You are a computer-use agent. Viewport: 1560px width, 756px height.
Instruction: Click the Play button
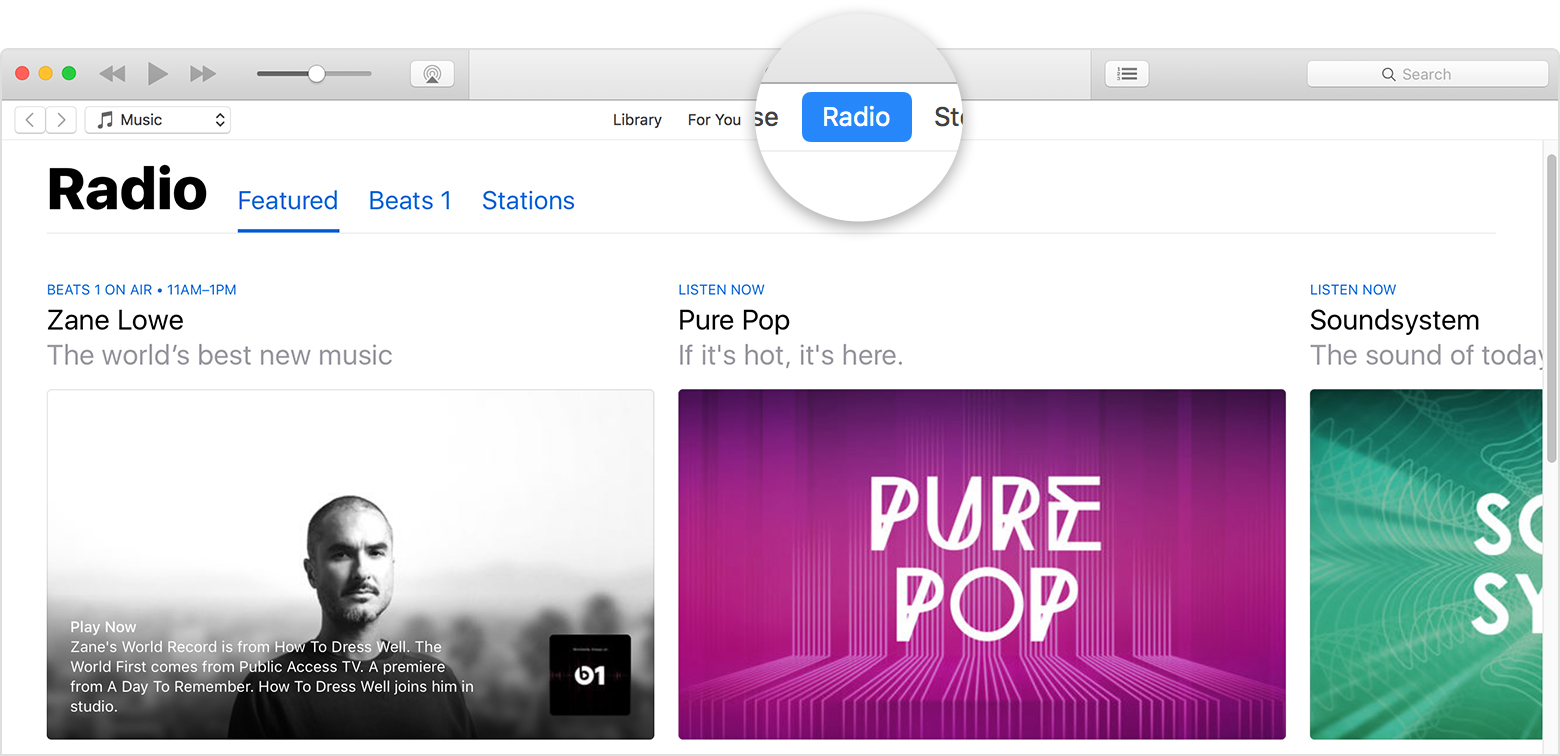click(157, 73)
